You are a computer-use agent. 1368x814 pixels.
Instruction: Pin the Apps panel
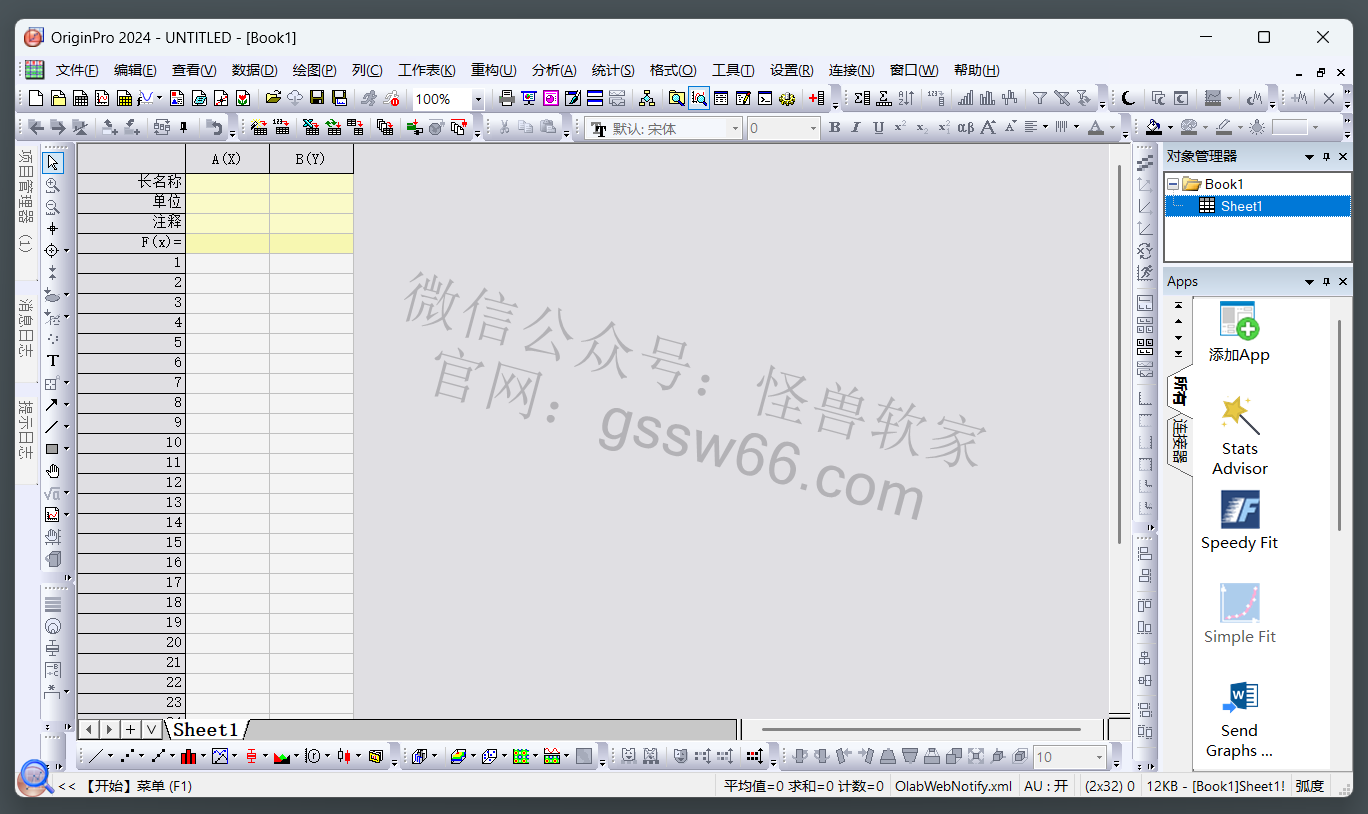coord(1327,282)
